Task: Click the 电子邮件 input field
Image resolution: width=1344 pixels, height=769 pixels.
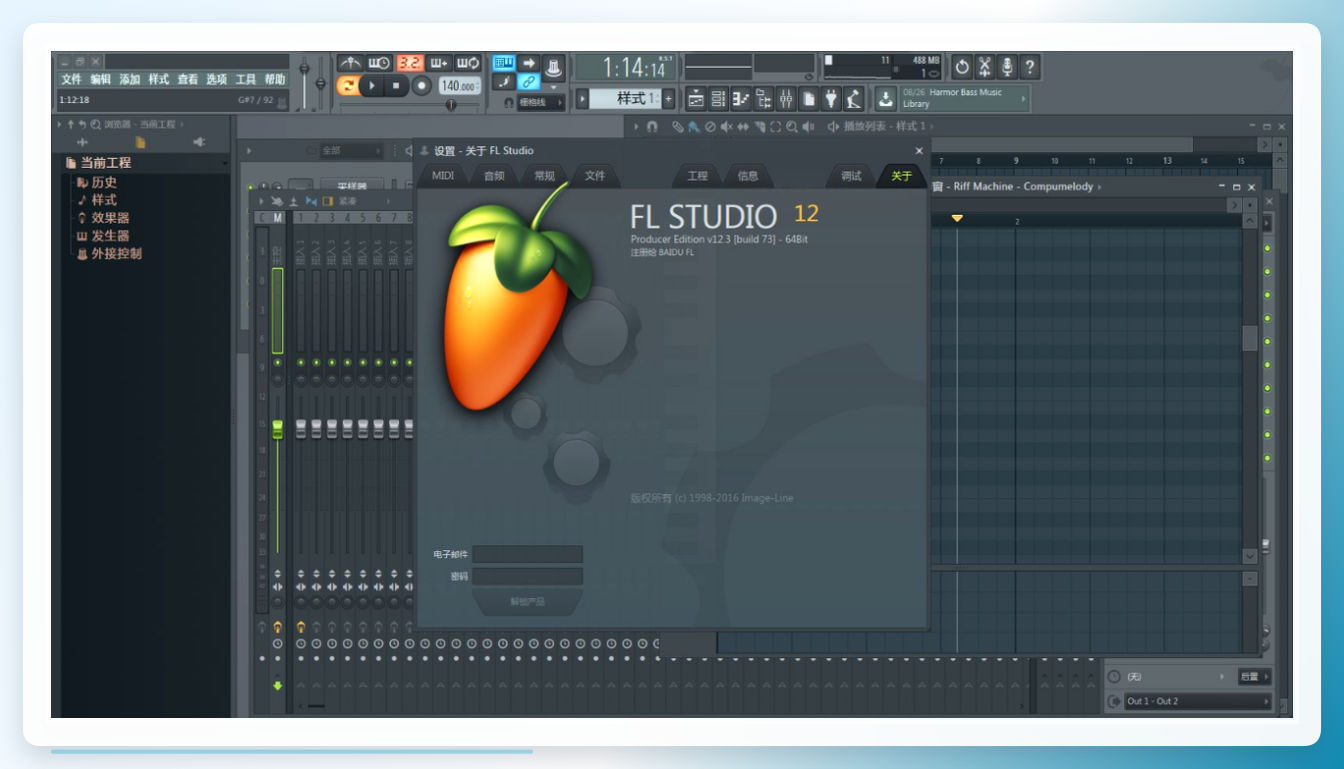Action: click(528, 554)
